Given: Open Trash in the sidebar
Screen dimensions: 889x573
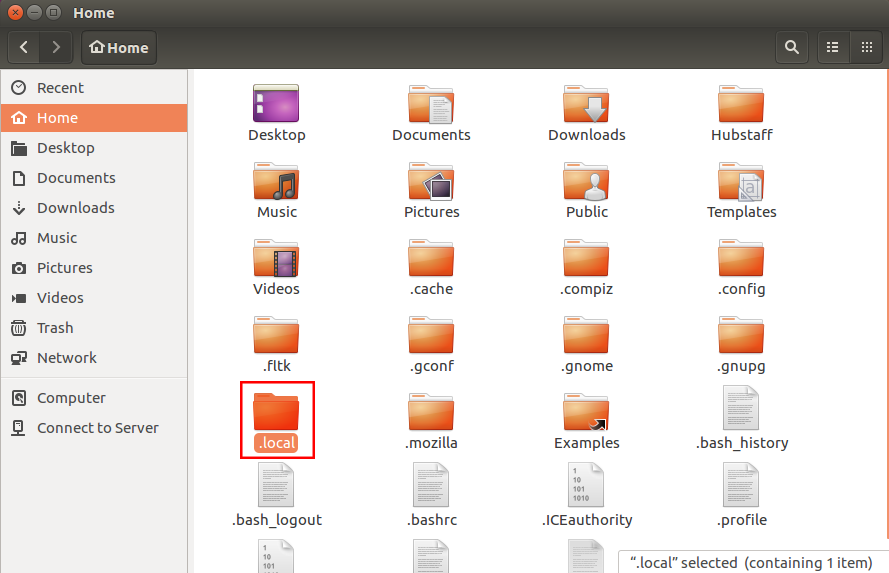Looking at the screenshot, I should (94, 328).
